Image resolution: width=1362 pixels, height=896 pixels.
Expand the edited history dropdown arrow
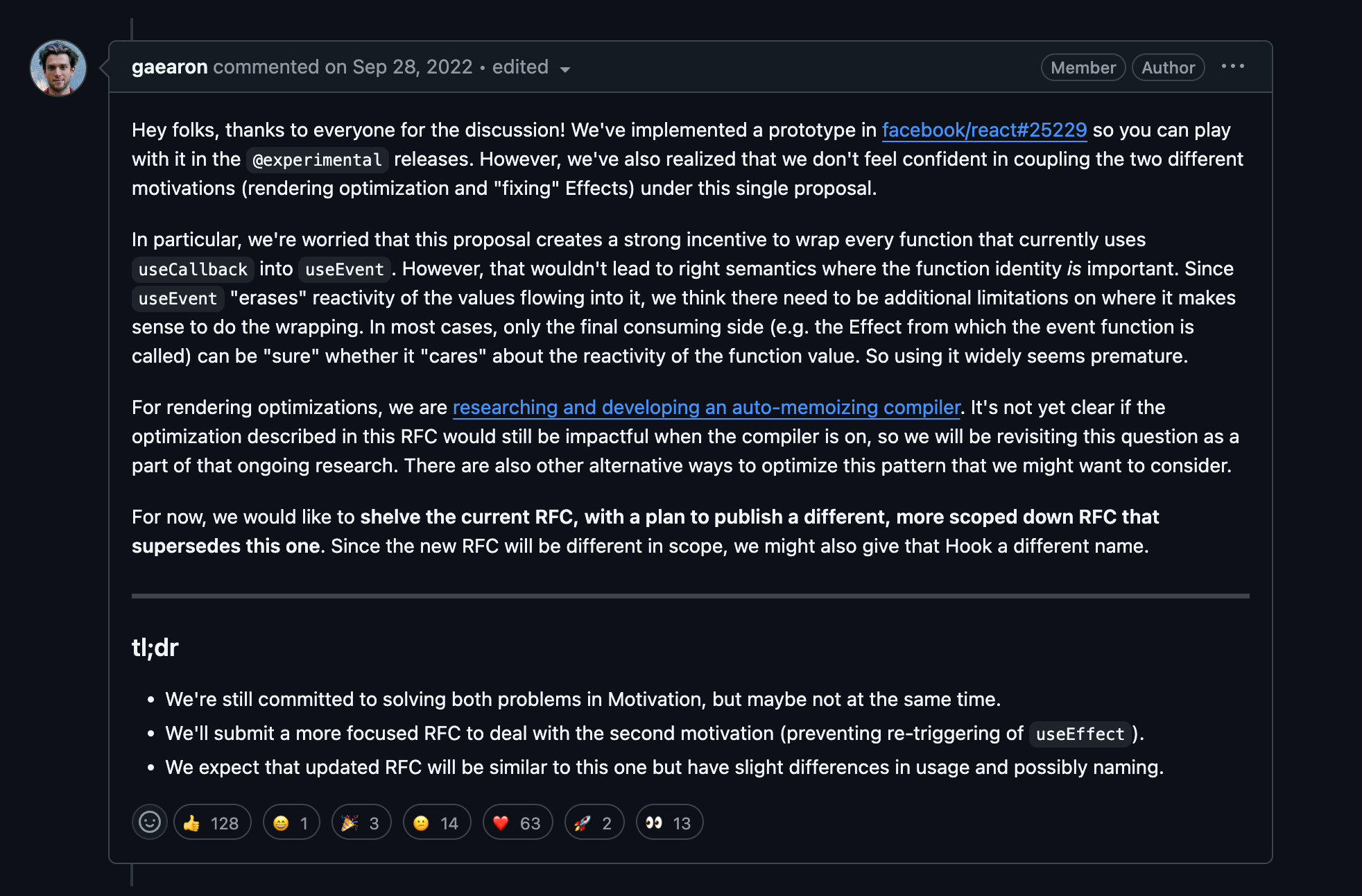coord(565,69)
